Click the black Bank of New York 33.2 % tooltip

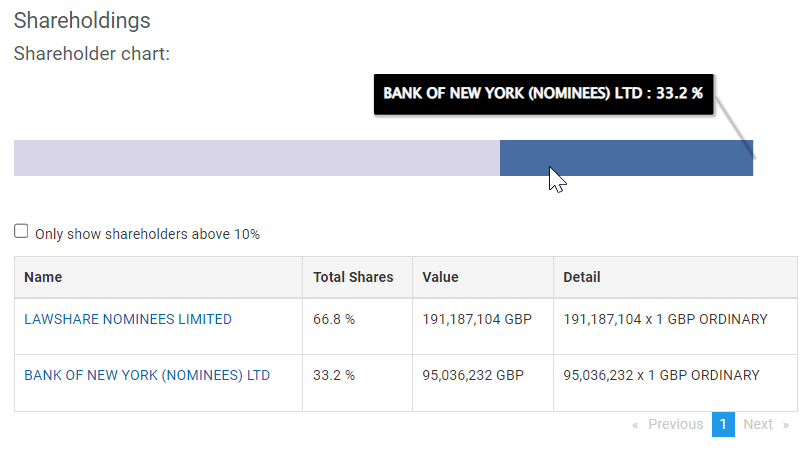tap(544, 94)
